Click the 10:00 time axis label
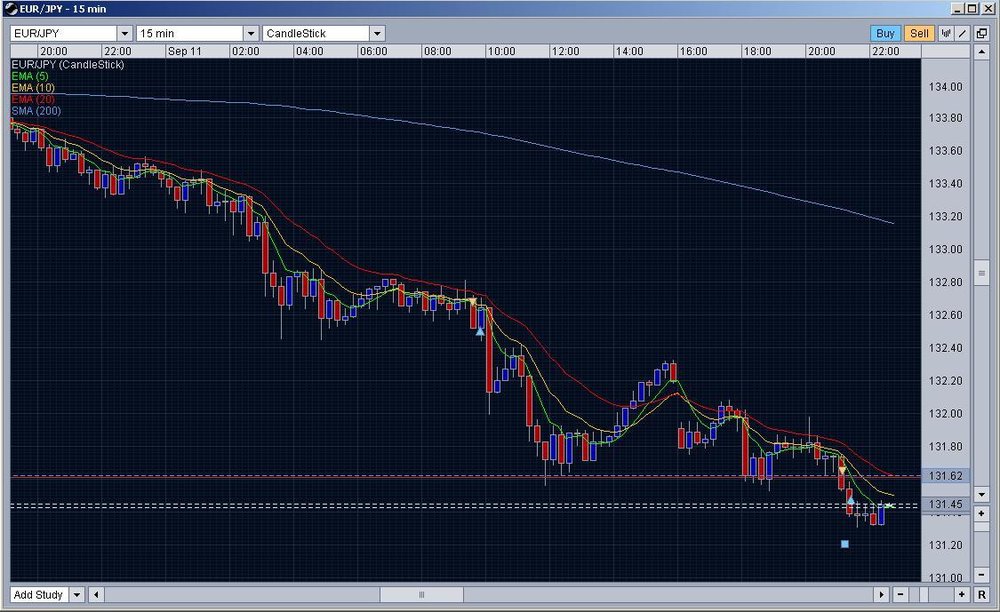 [x=501, y=52]
